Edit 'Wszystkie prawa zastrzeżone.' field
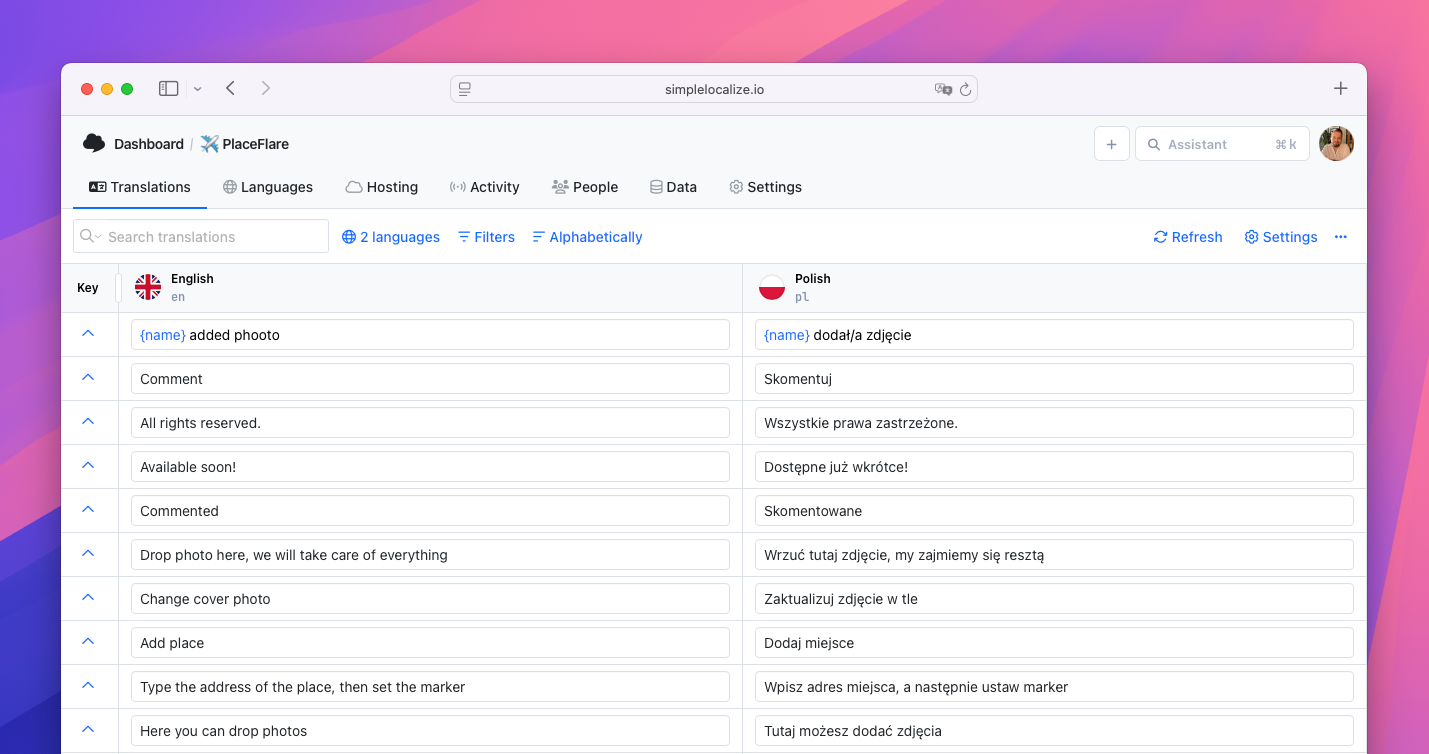Image resolution: width=1429 pixels, height=754 pixels. (1054, 423)
